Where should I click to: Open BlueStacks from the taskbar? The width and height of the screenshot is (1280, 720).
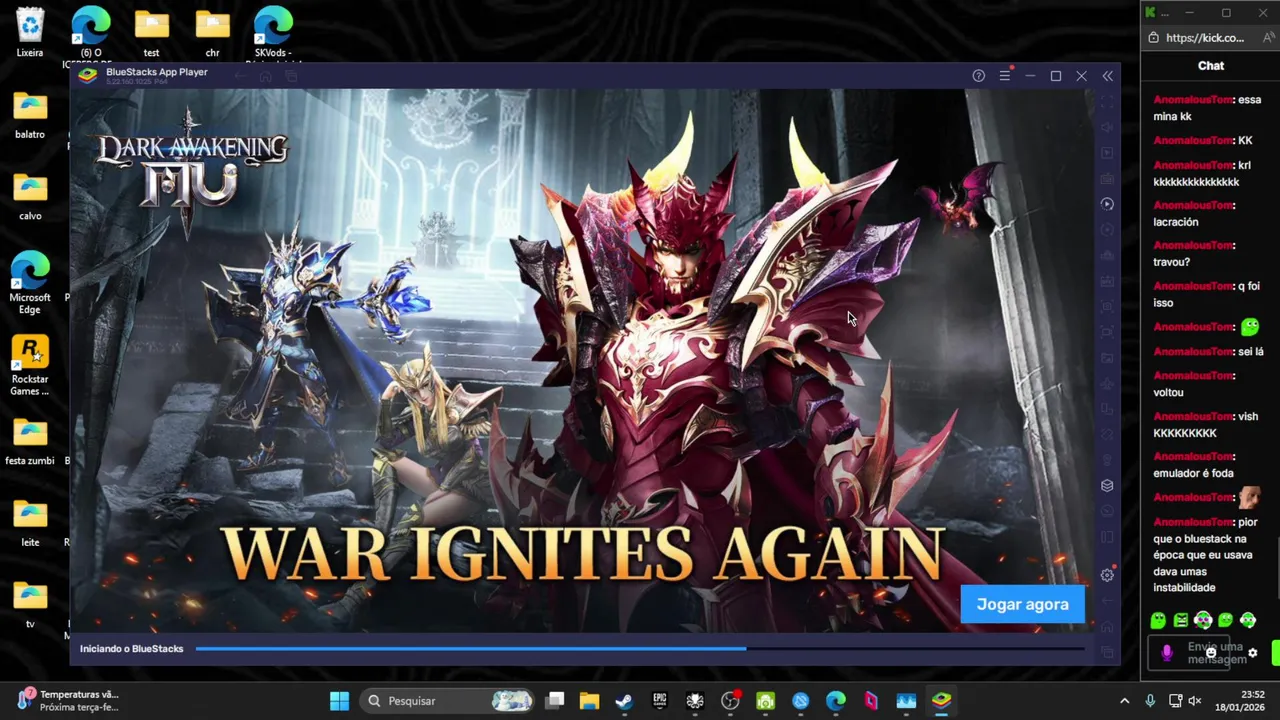click(x=941, y=701)
